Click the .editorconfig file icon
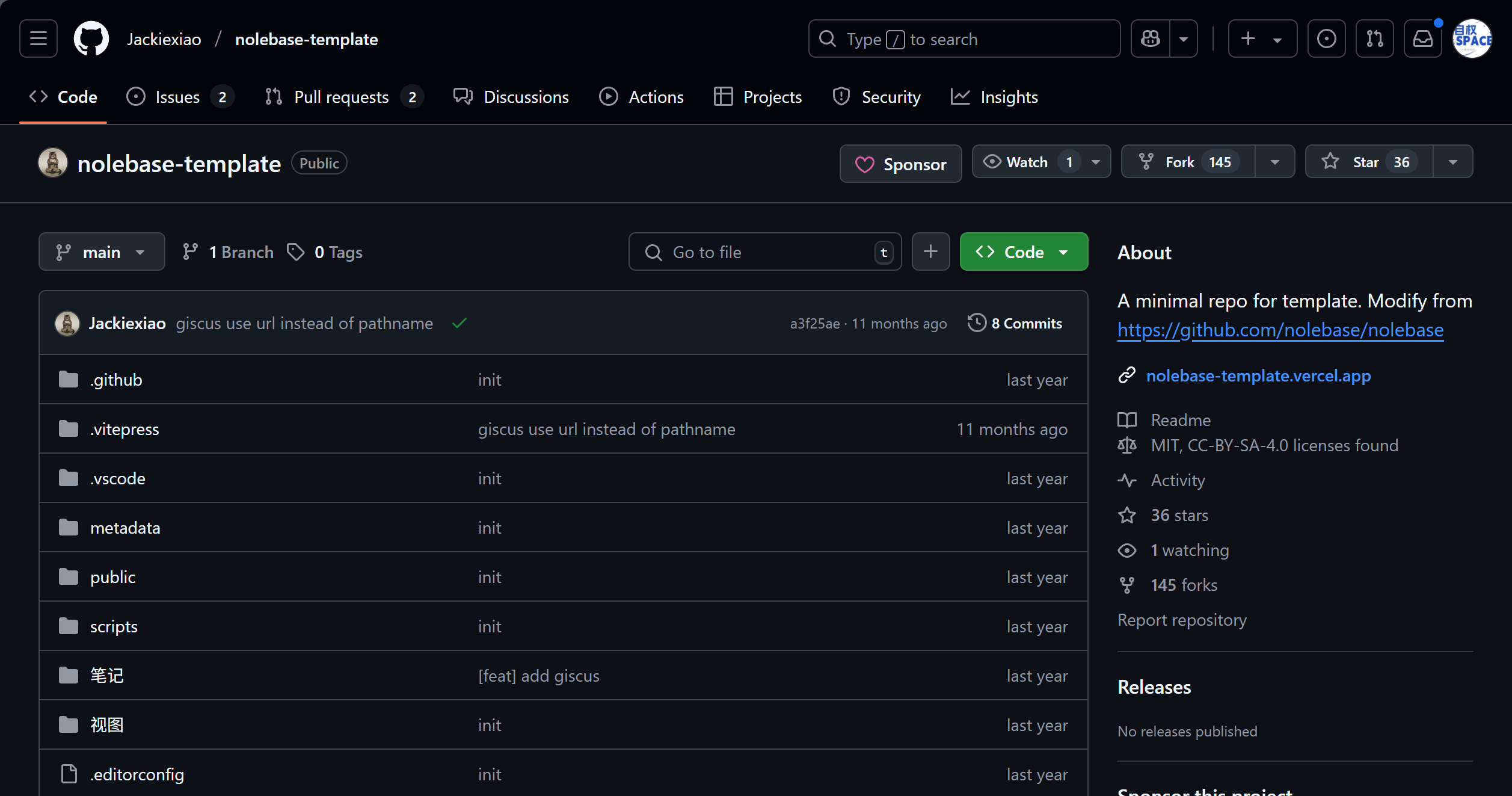Image resolution: width=1512 pixels, height=796 pixels. (x=69, y=774)
